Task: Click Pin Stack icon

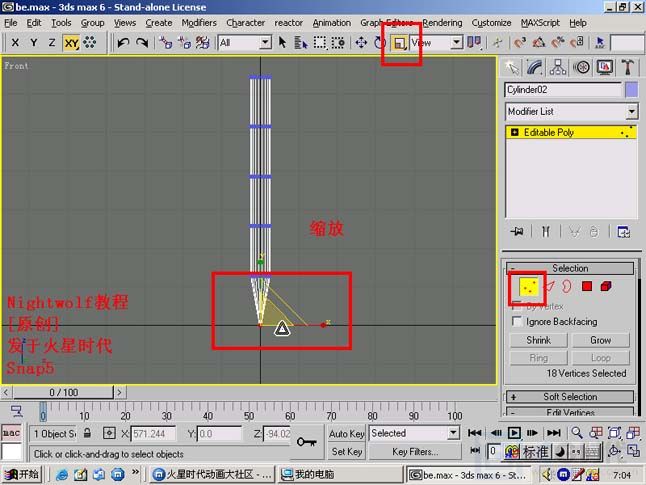Action: point(517,232)
